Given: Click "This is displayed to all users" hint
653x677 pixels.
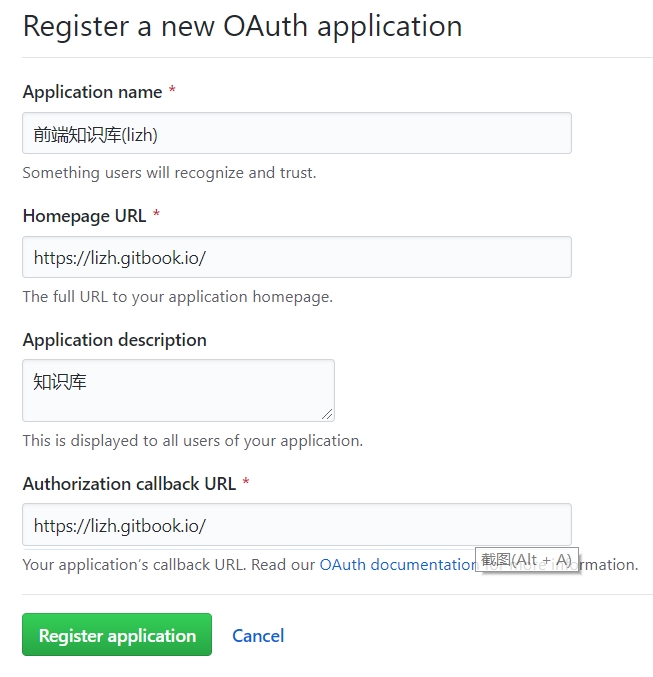Looking at the screenshot, I should (192, 441).
